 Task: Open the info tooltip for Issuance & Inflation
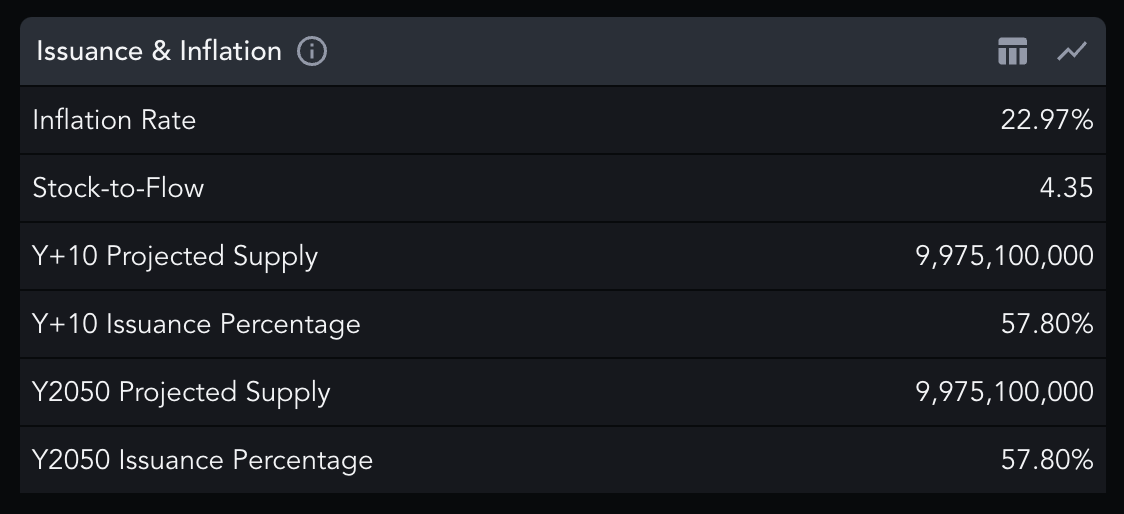click(312, 51)
